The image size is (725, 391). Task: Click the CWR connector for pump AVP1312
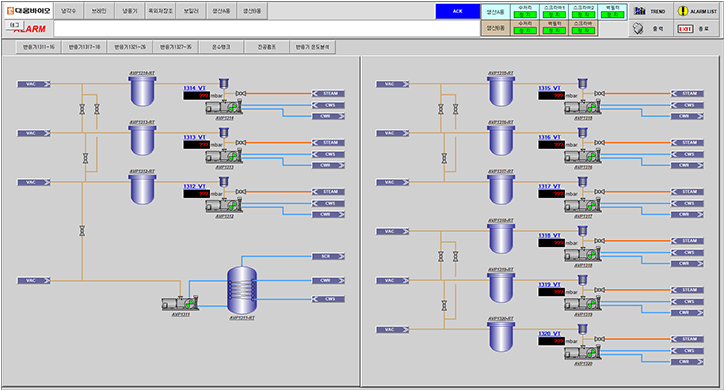[x=328, y=214]
